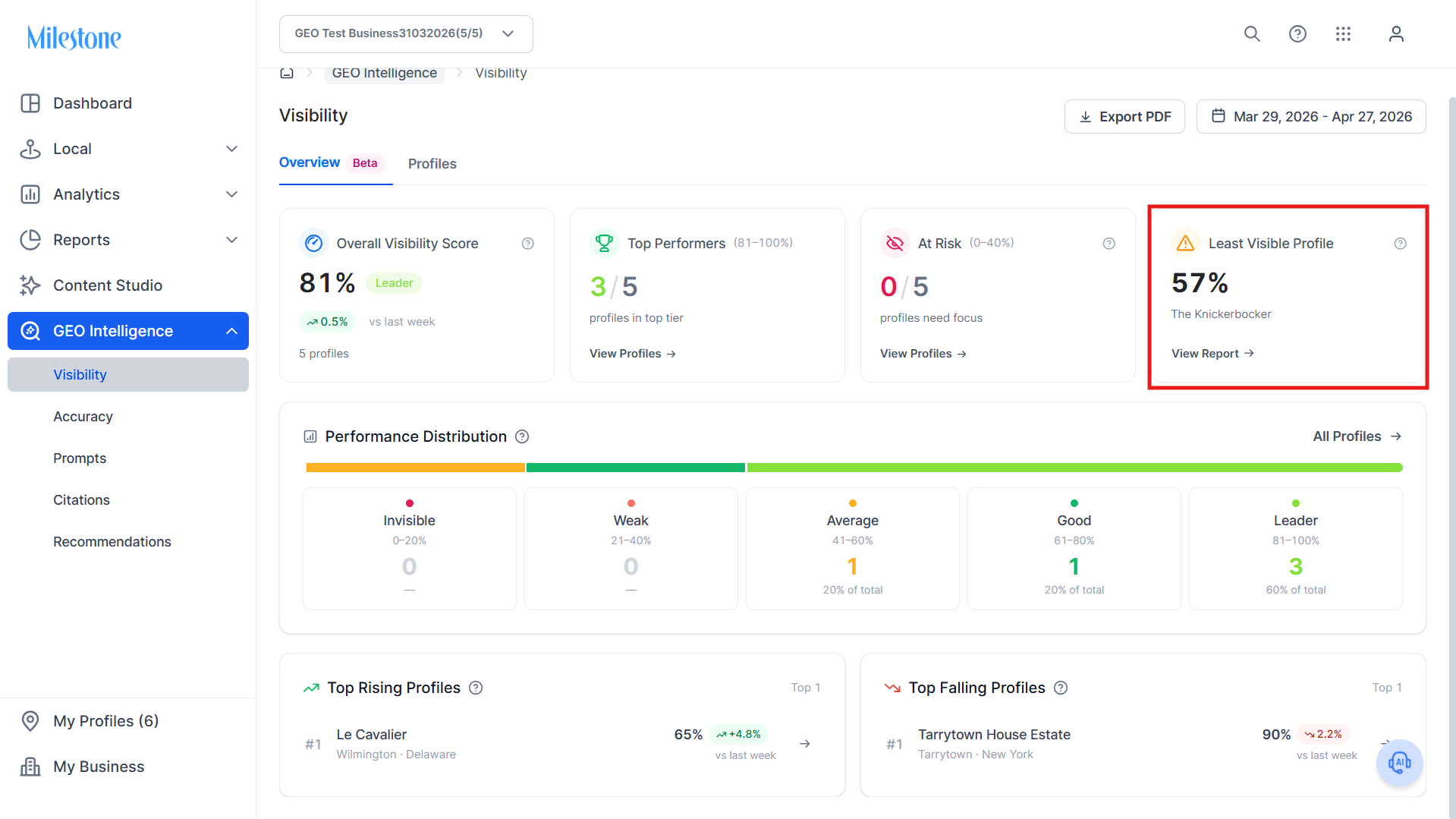Click the Export PDF button
Screen dimensions: 1456x819
[1124, 117]
